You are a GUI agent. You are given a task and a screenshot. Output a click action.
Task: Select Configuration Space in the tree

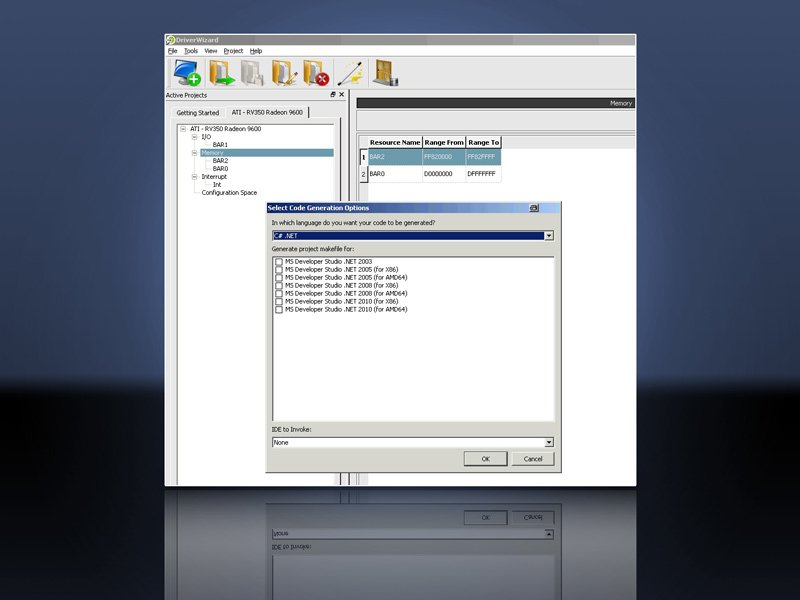[229, 193]
